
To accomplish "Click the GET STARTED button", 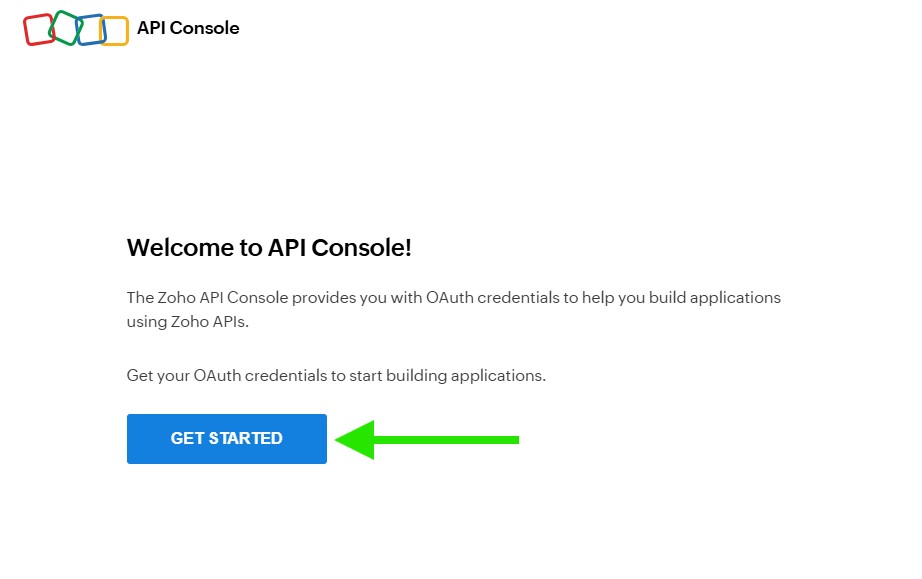I will point(227,439).
